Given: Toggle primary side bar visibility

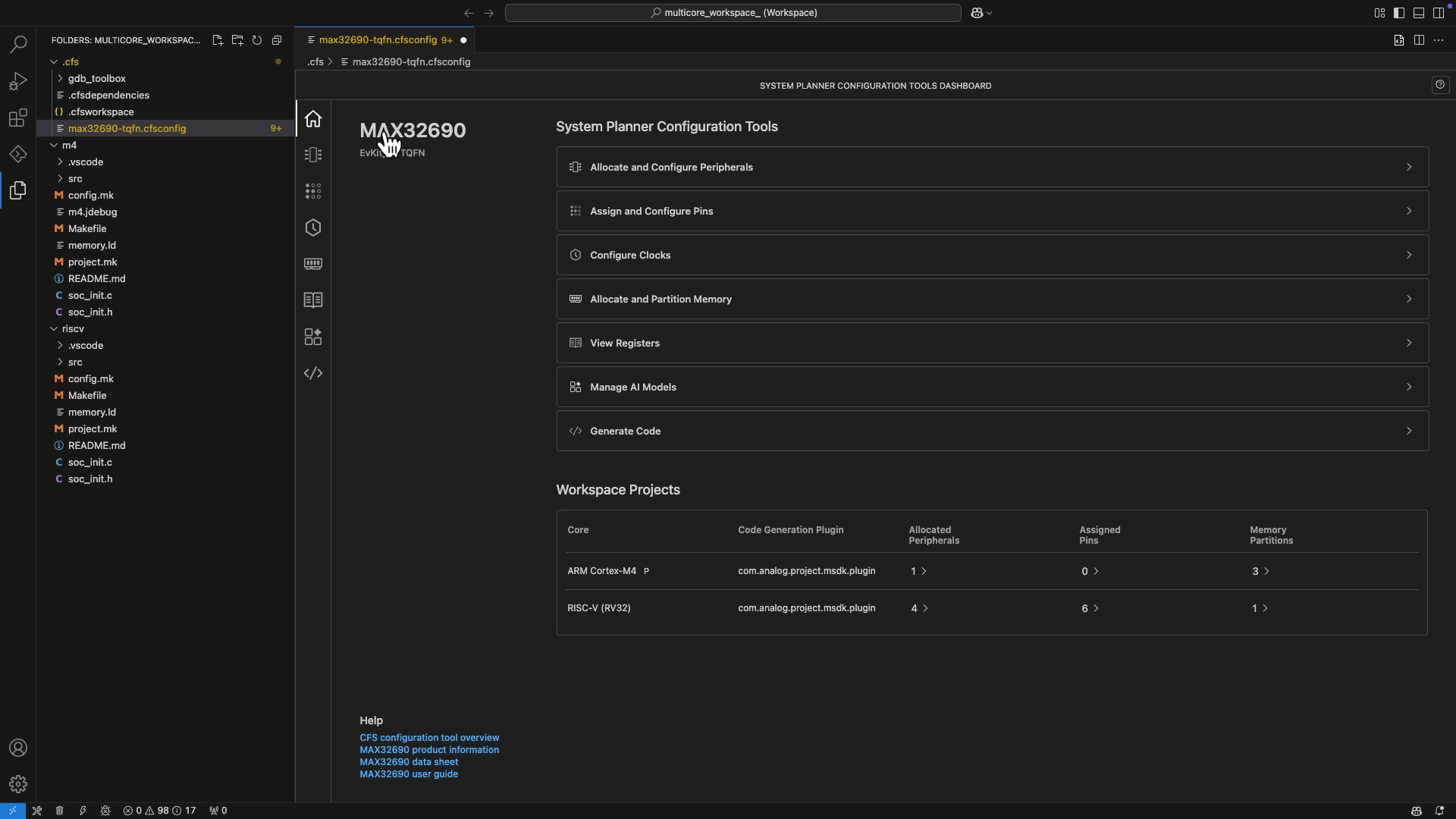Looking at the screenshot, I should [x=1399, y=13].
